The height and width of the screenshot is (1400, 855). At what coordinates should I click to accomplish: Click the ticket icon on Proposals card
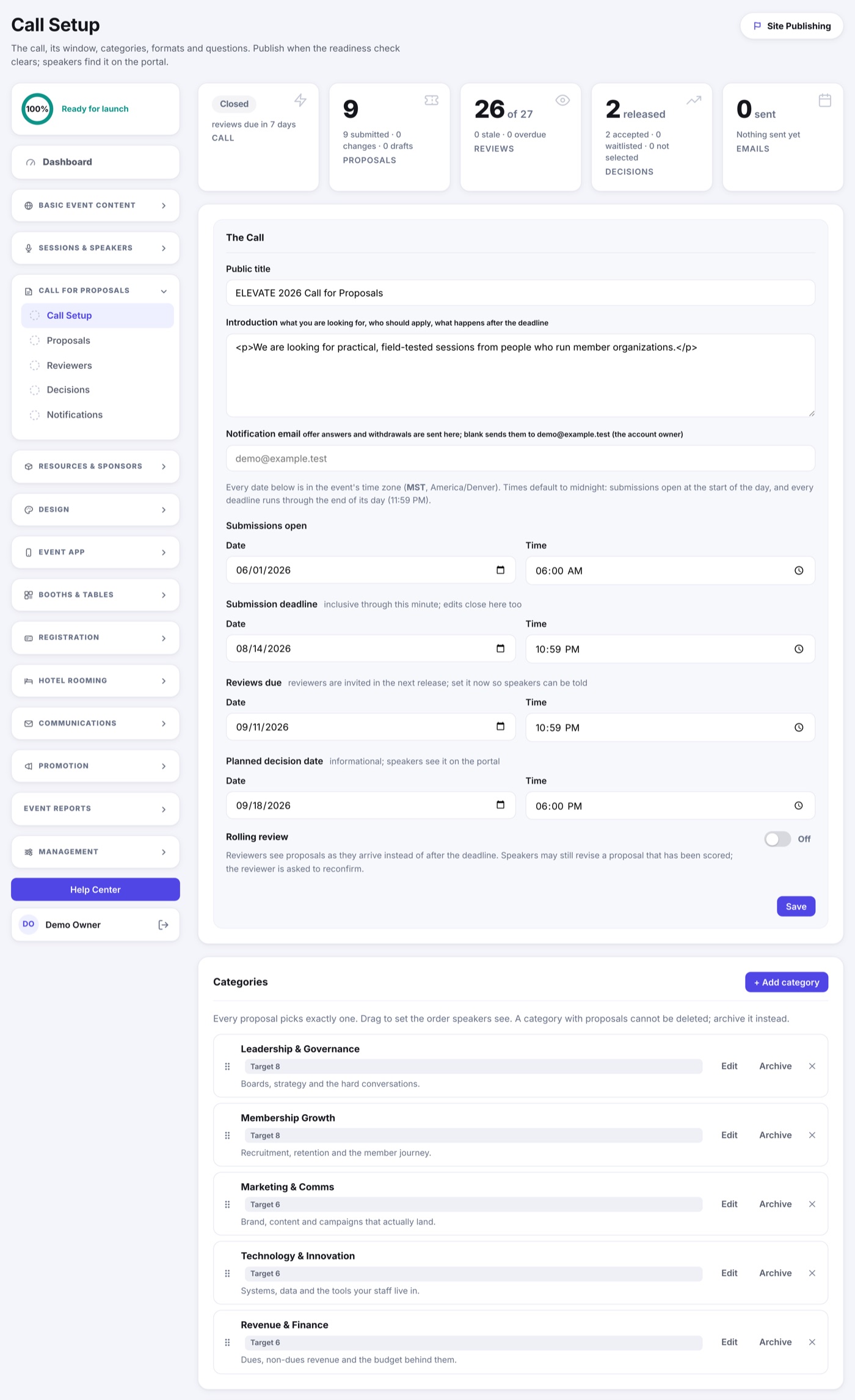(431, 100)
